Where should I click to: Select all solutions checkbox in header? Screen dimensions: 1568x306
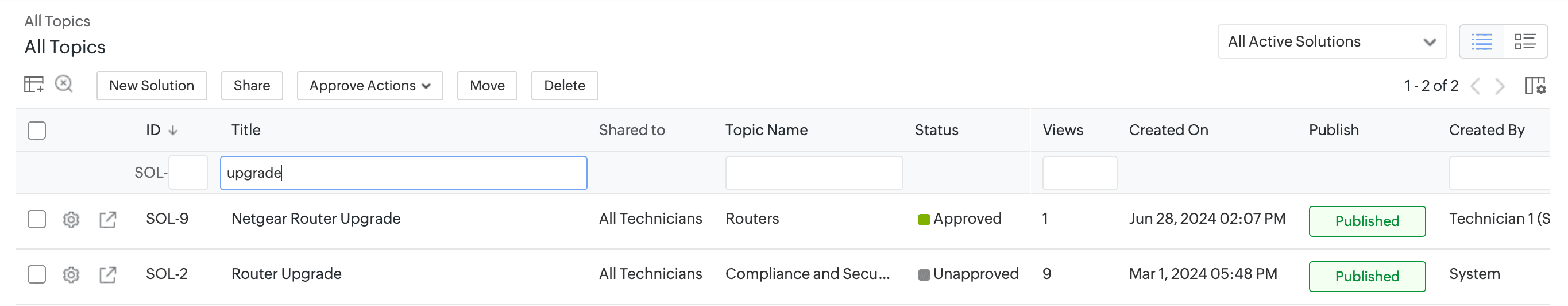(37, 131)
